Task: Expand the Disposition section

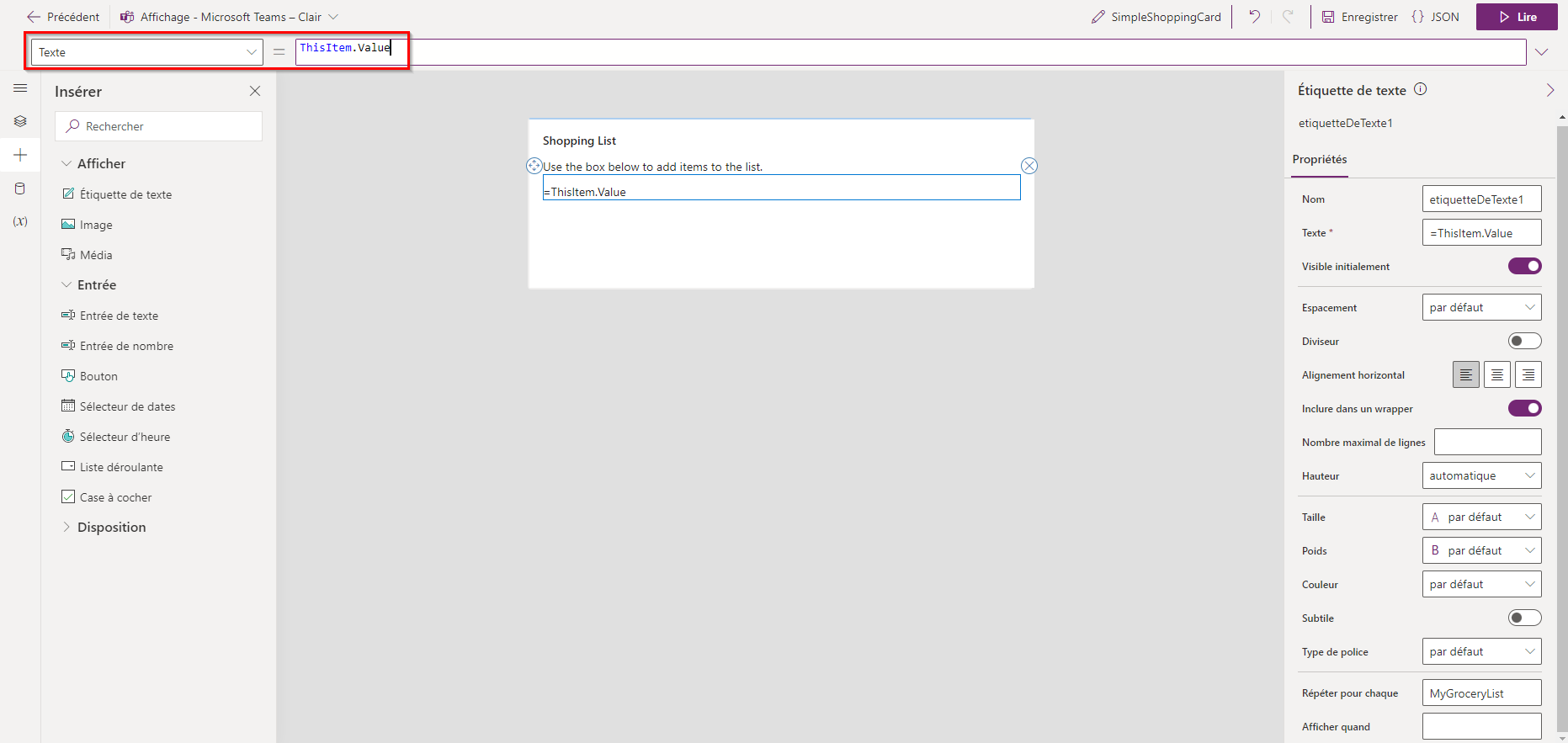Action: pos(66,527)
